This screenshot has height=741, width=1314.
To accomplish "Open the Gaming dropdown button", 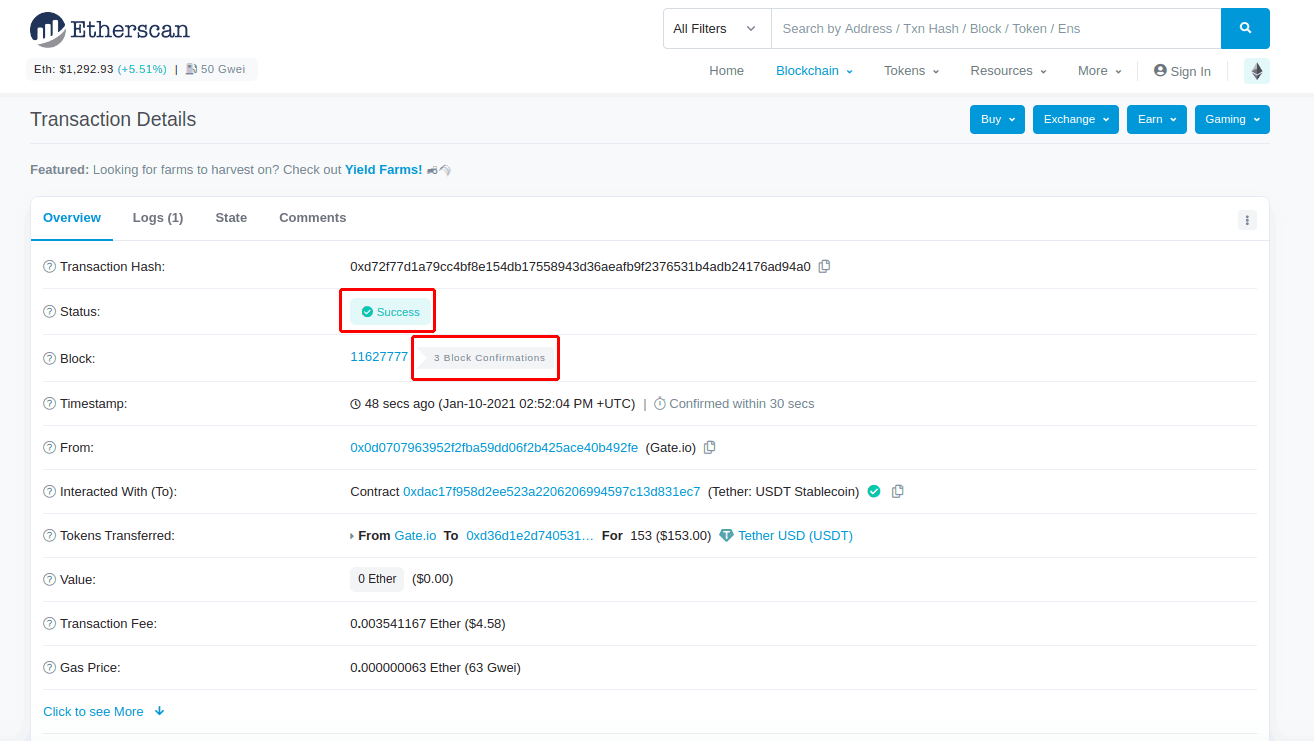I will (x=1232, y=119).
